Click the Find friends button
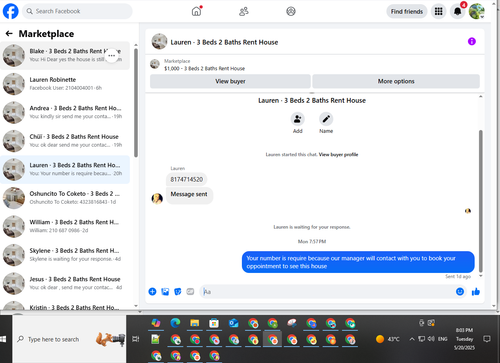The image size is (500, 363). point(407,11)
